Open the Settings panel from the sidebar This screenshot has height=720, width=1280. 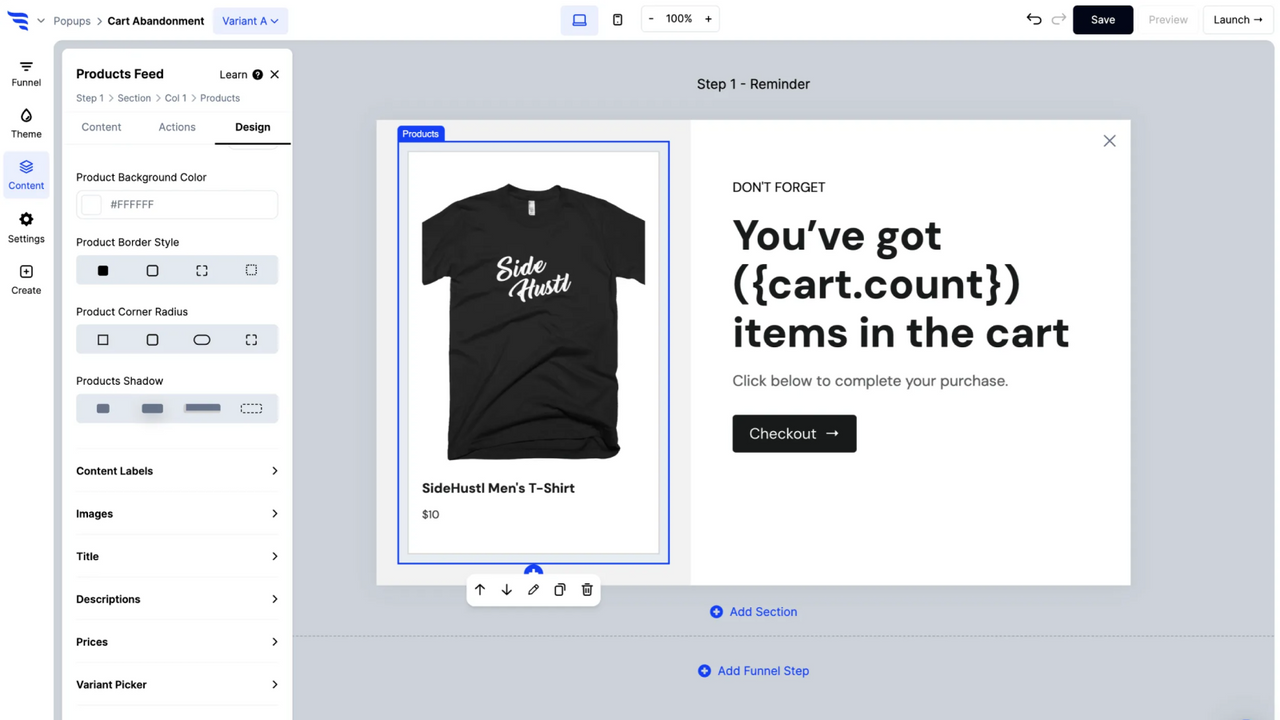tap(25, 225)
